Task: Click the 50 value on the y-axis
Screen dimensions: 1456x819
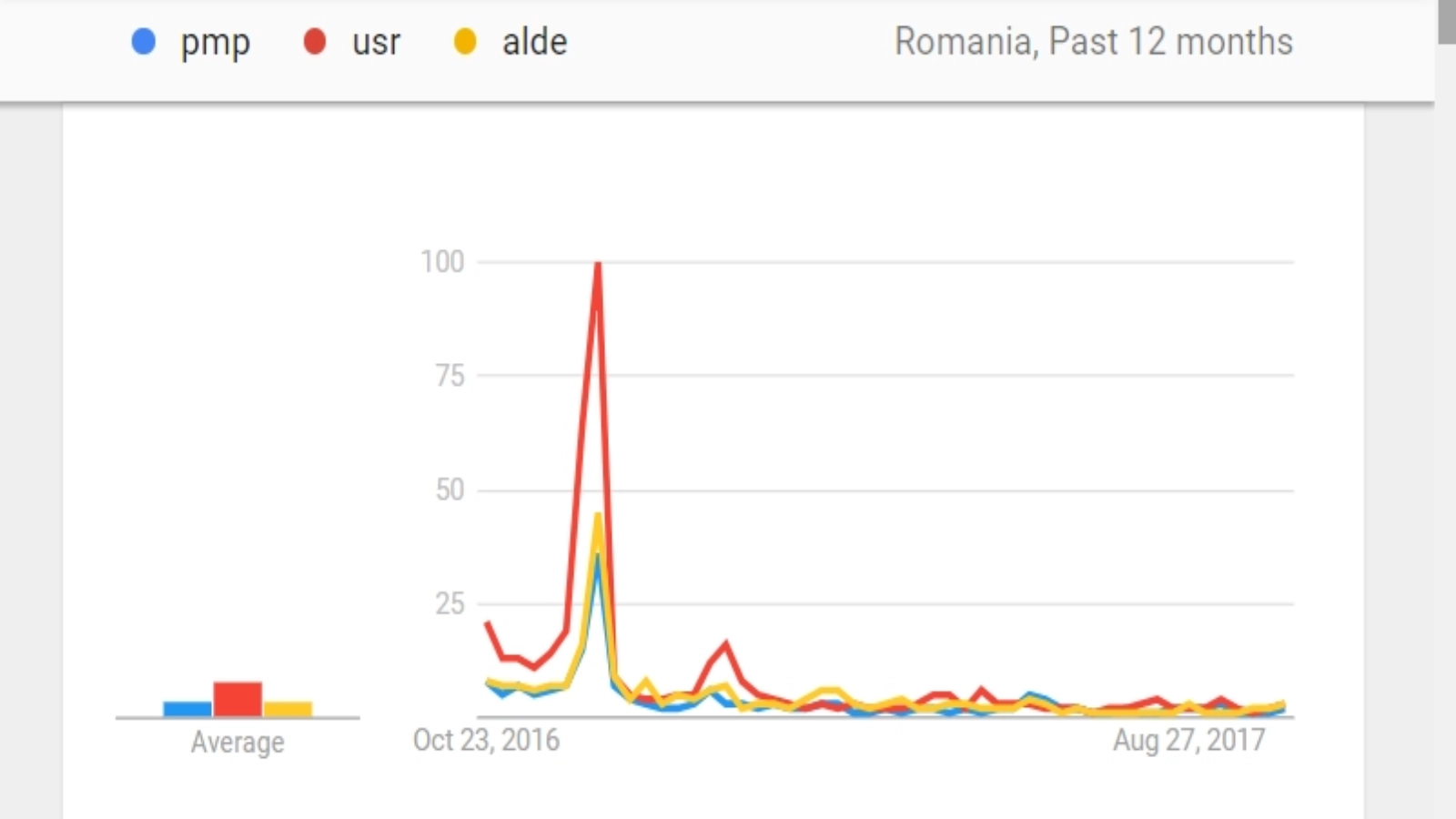Action: (x=450, y=490)
